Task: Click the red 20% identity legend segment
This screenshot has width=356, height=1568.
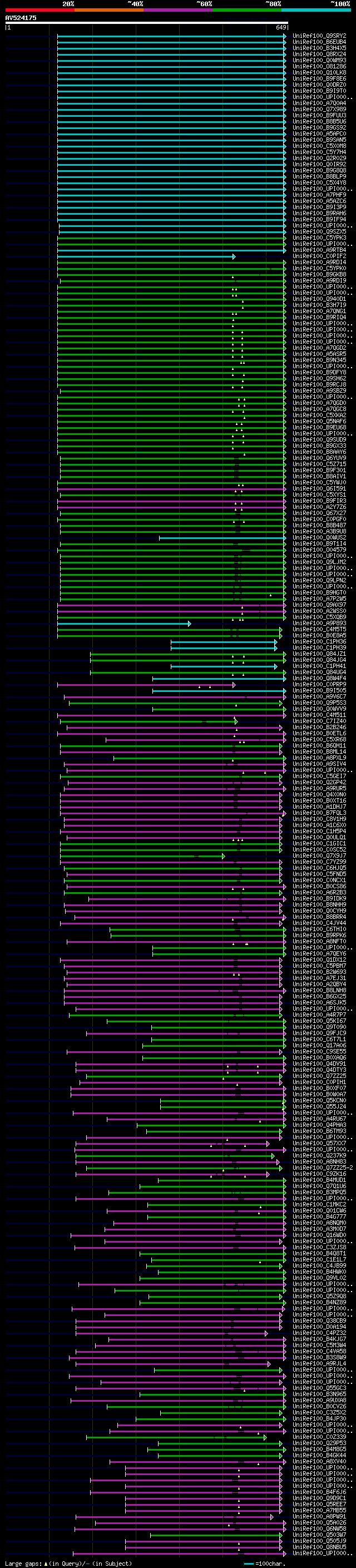Action: 39,10
